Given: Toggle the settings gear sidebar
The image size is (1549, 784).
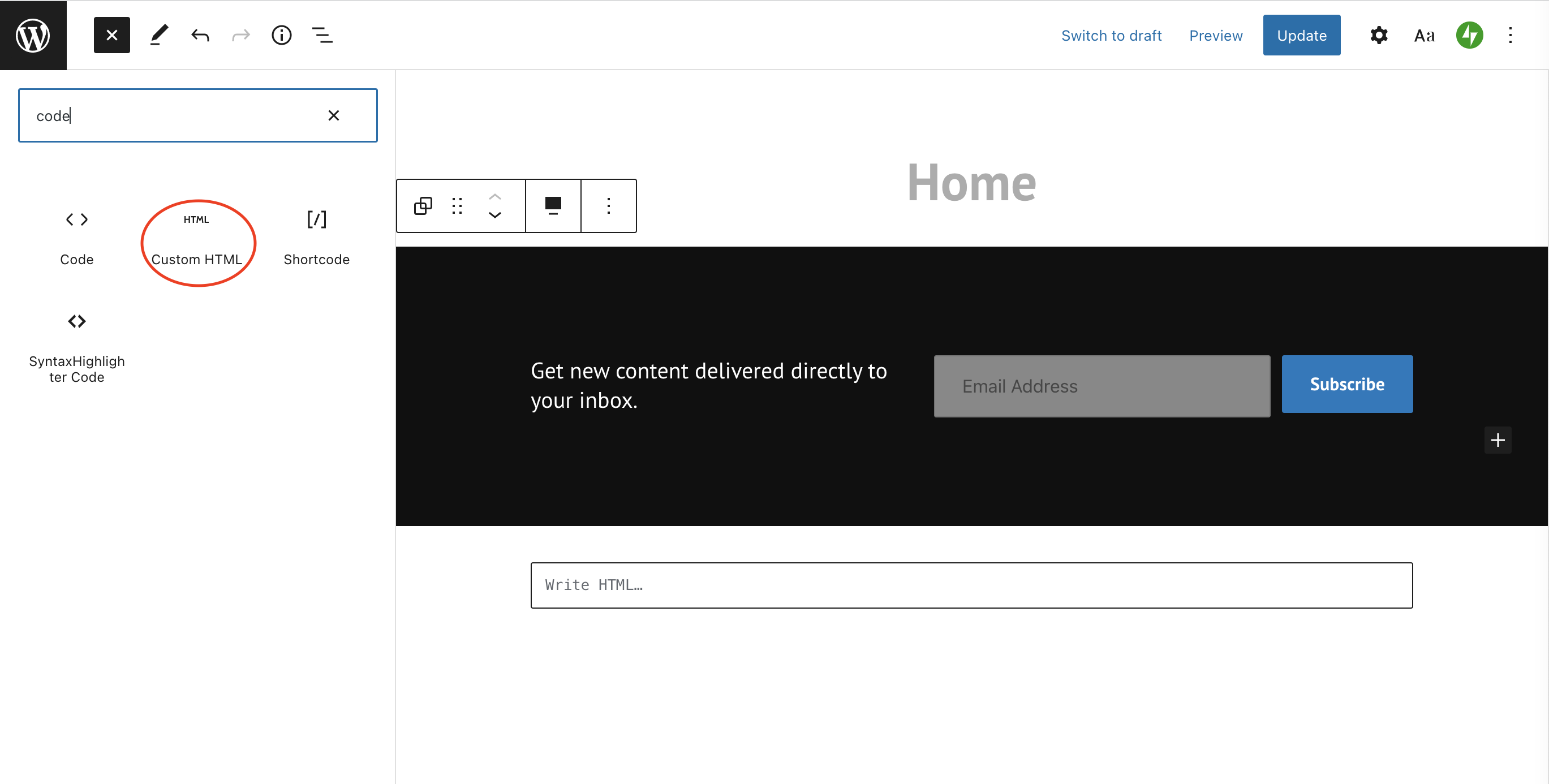Looking at the screenshot, I should 1379,36.
